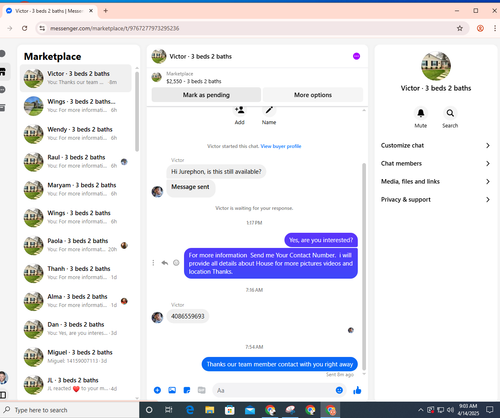Screen dimensions: 500x418
Task: Open Mail app from taskbar
Action: click(x=250, y=410)
